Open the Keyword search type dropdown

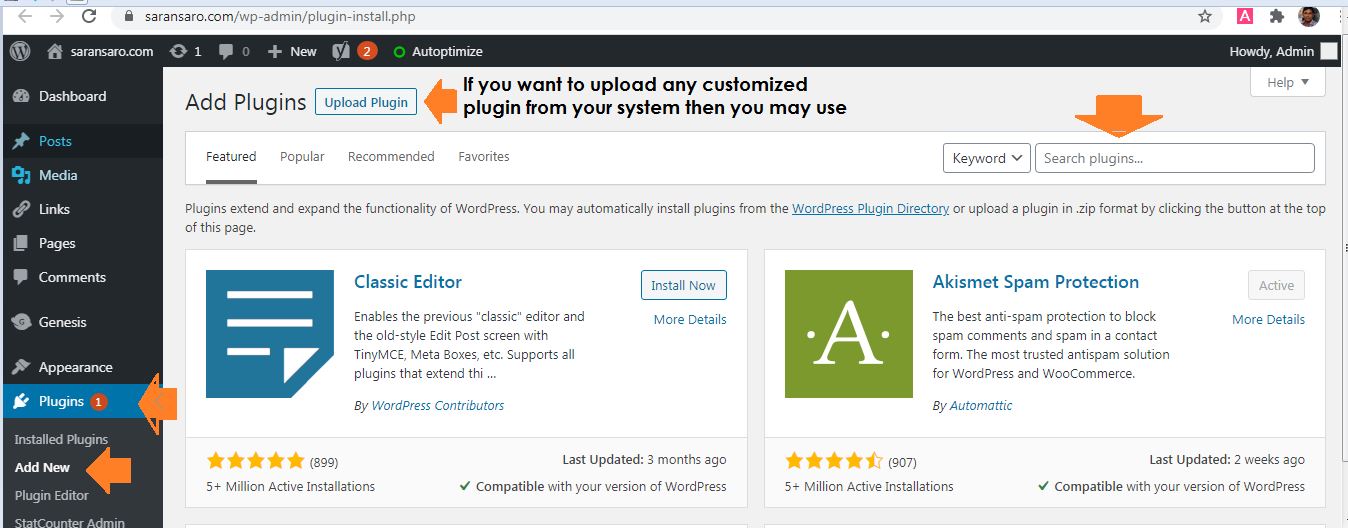(x=986, y=158)
